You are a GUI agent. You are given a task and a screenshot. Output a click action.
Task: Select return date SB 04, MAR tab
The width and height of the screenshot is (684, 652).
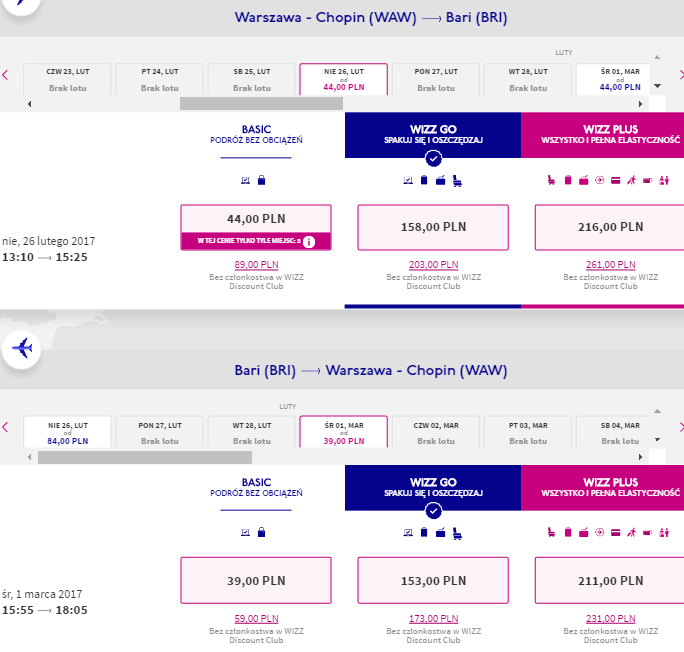(x=613, y=432)
